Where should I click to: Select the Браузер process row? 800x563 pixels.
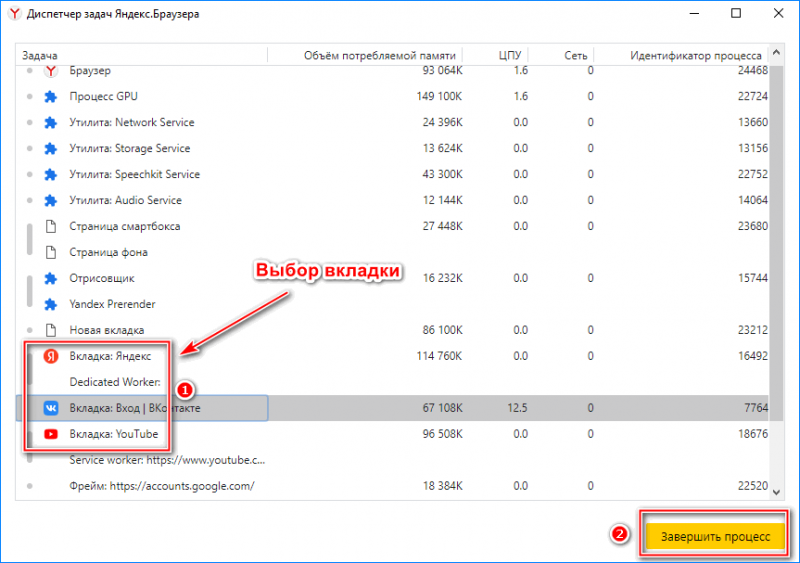pyautogui.click(x=392, y=71)
